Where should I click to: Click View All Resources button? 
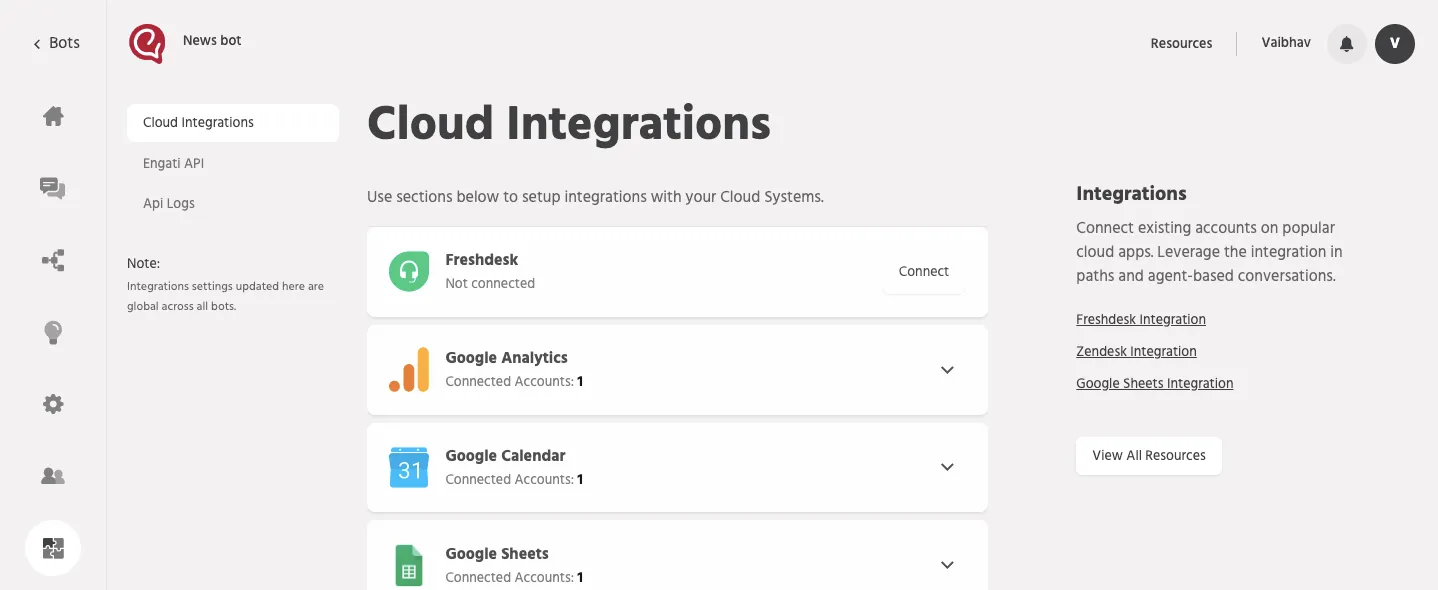click(1149, 455)
